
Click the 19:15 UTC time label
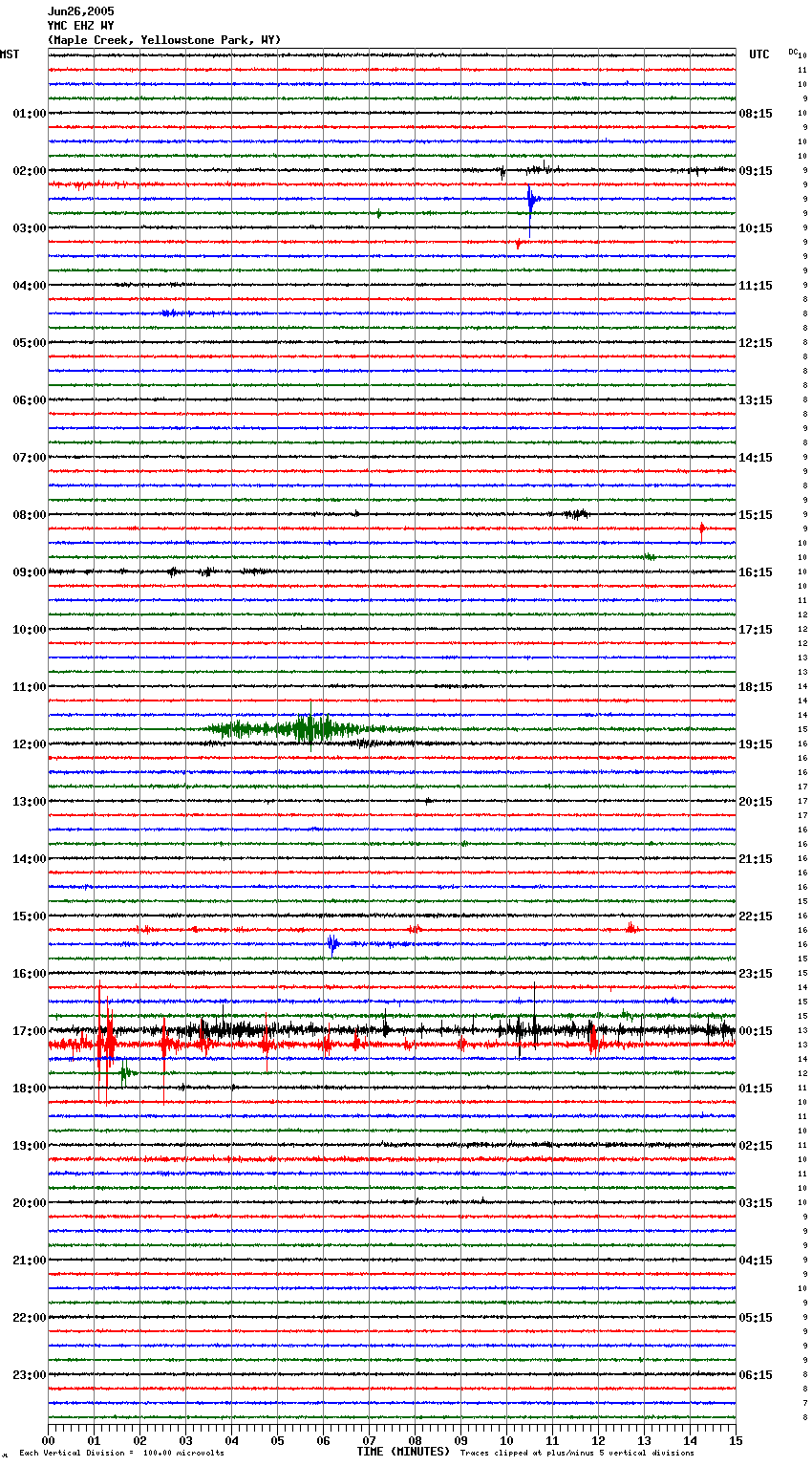[756, 744]
